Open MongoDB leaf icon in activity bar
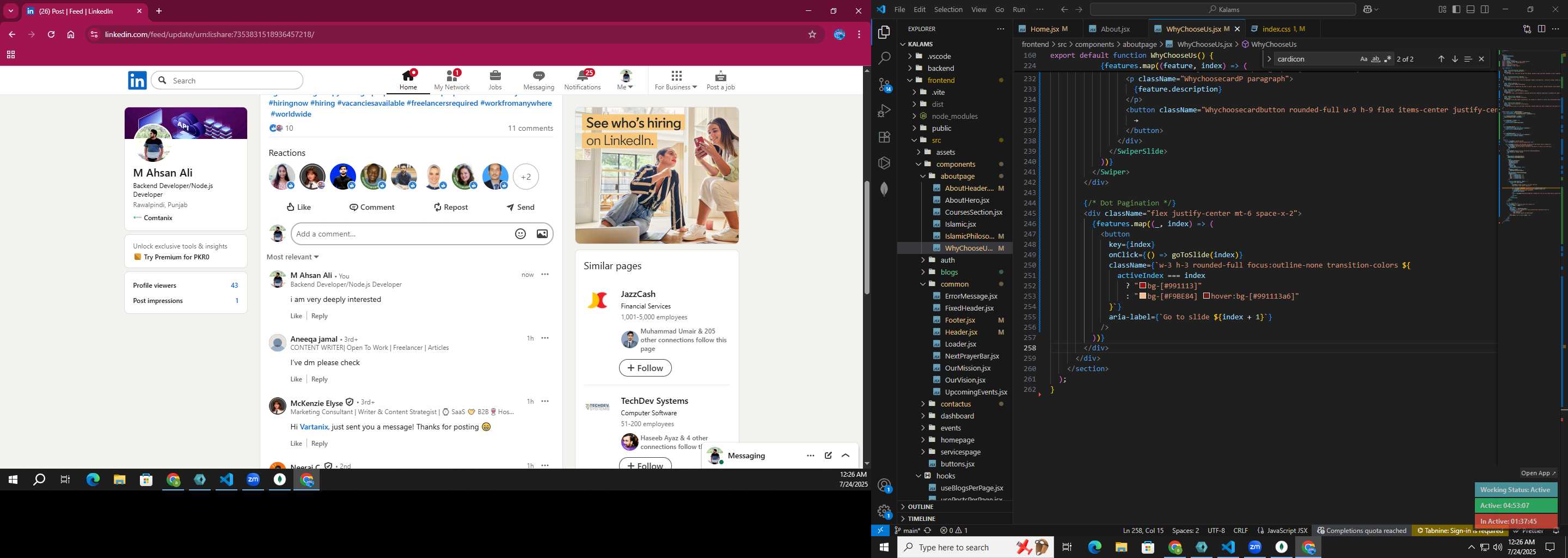Screen dimensions: 1568x558 884,189
